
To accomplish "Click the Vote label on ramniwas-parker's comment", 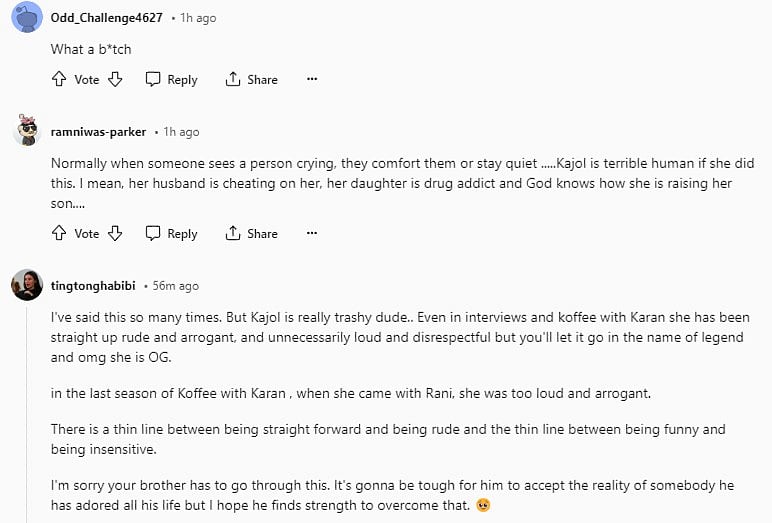I will click(x=87, y=233).
